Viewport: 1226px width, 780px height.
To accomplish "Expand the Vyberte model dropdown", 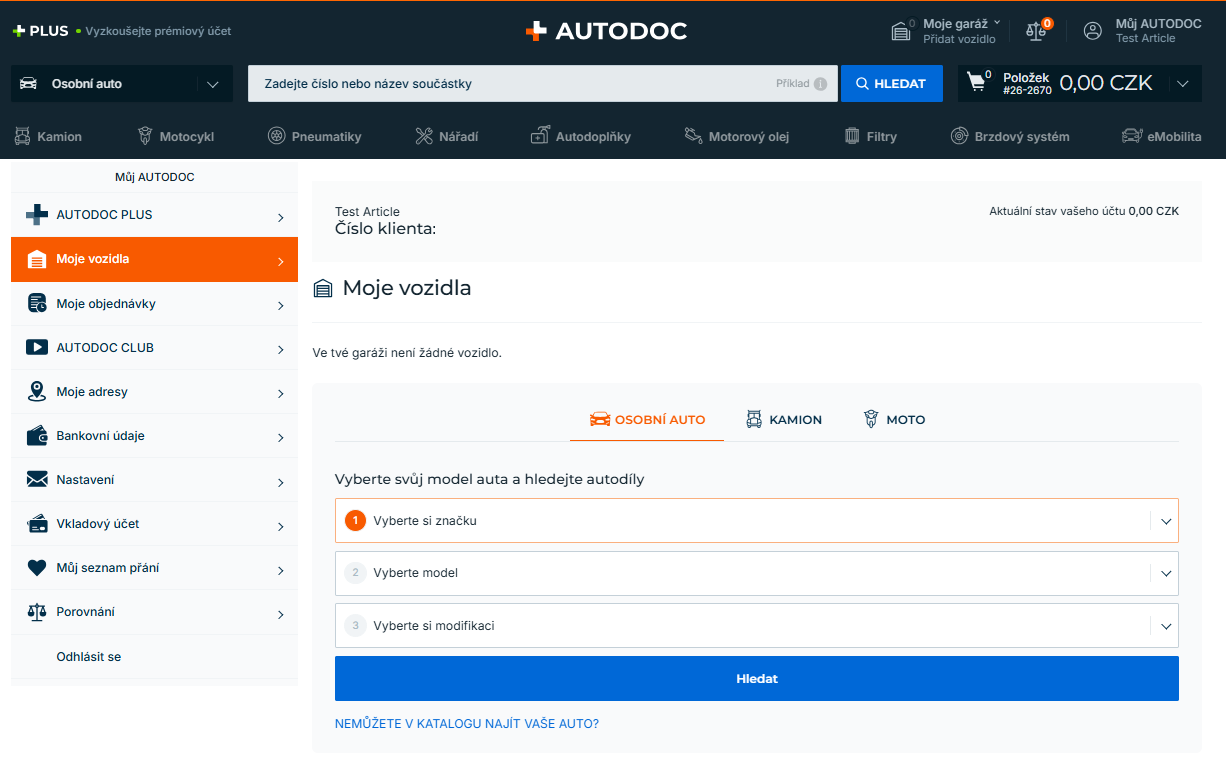I will tap(756, 573).
